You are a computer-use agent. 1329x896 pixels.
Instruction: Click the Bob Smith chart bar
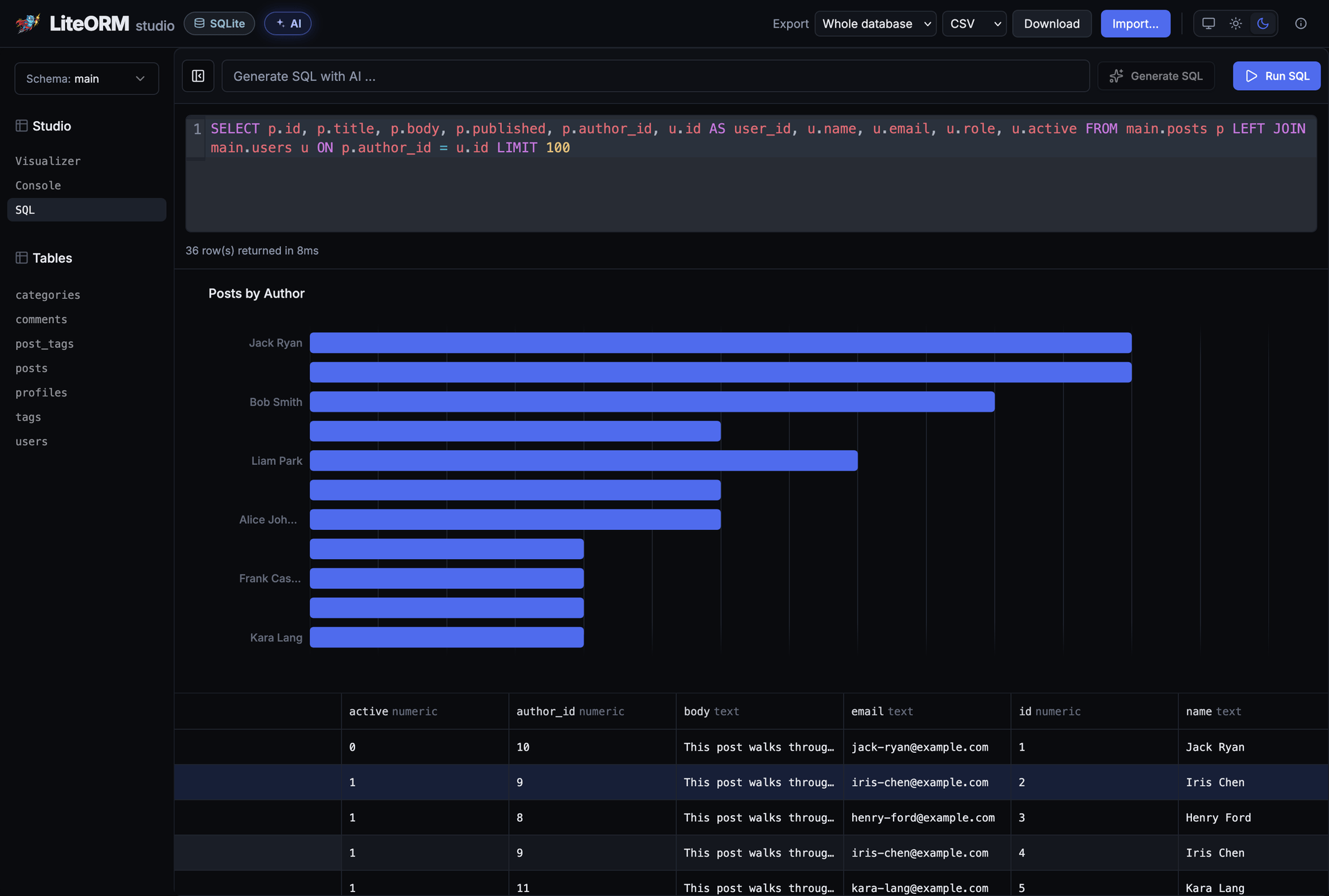tap(652, 402)
